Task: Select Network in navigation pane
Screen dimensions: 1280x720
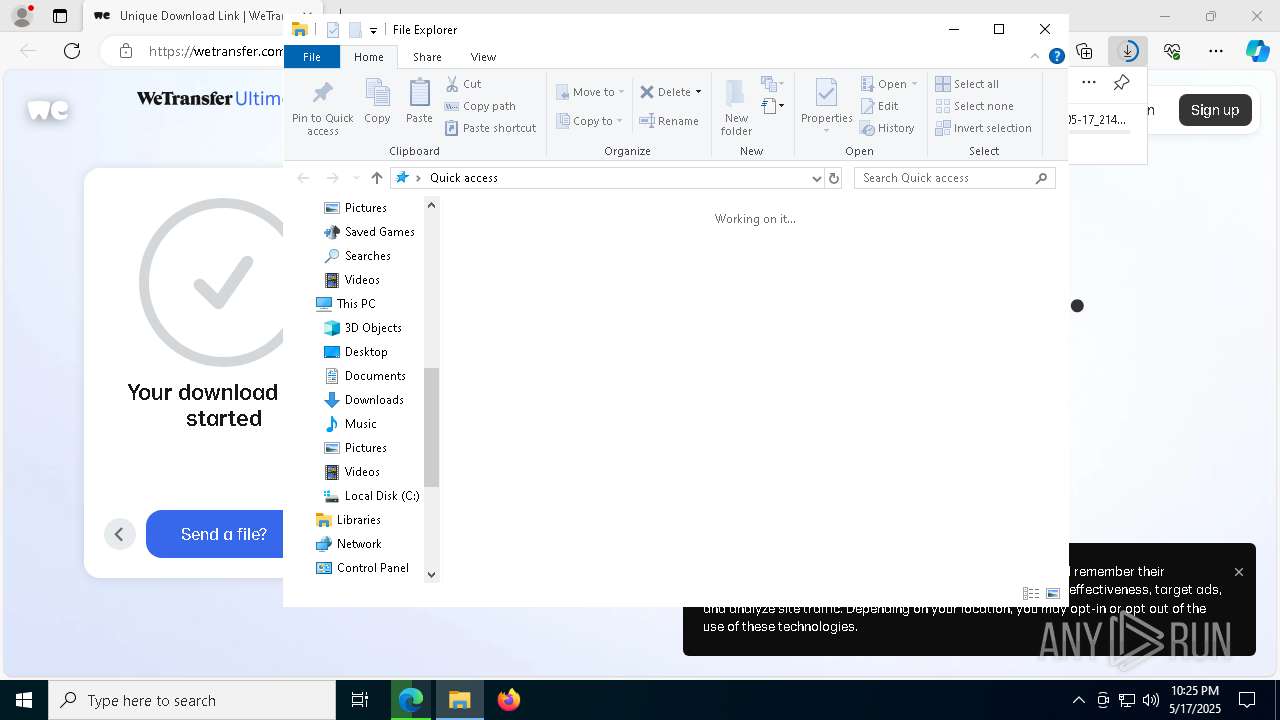Action: [358, 544]
